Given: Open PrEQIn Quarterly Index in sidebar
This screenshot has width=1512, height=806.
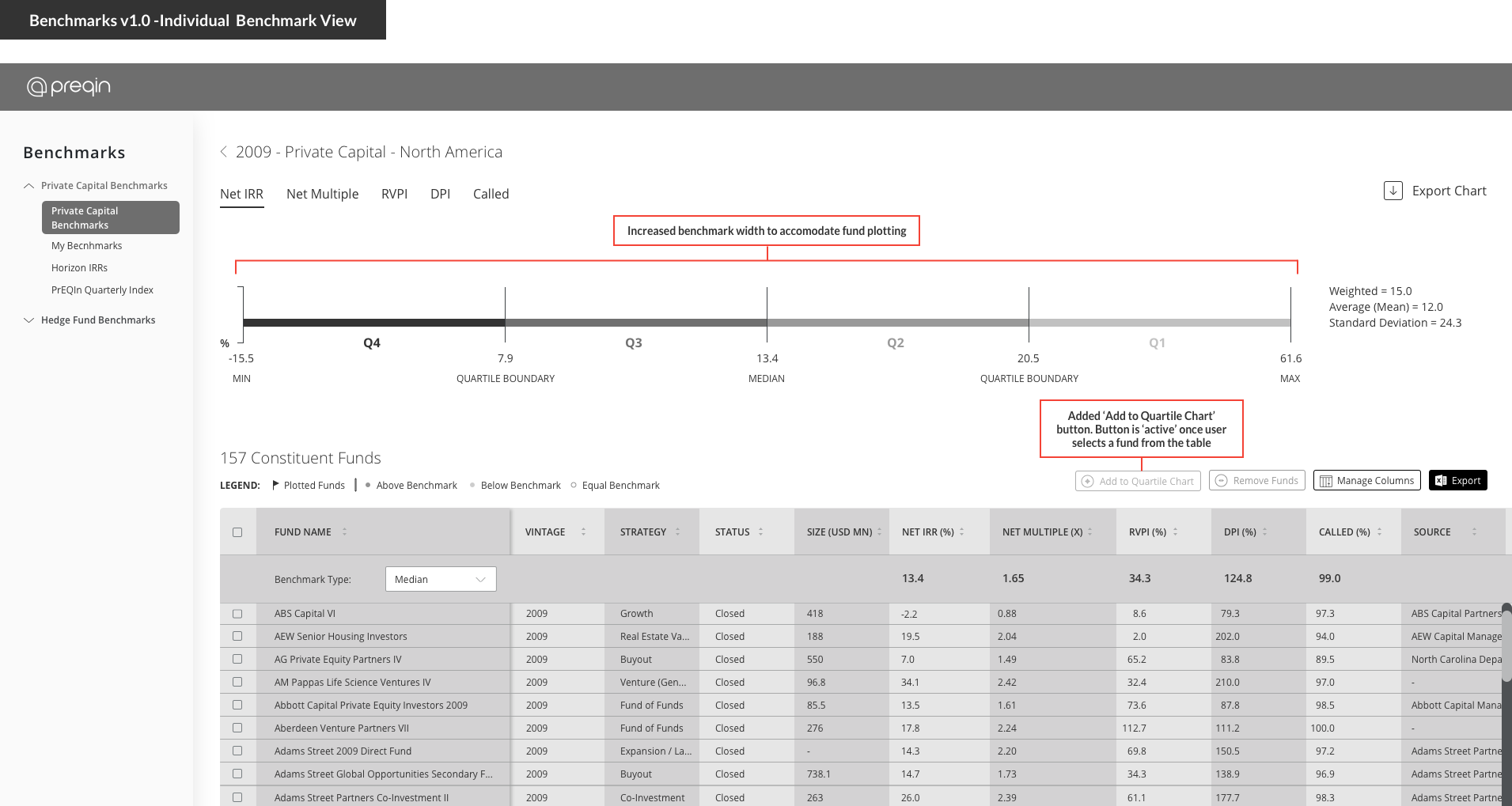Looking at the screenshot, I should pos(102,290).
